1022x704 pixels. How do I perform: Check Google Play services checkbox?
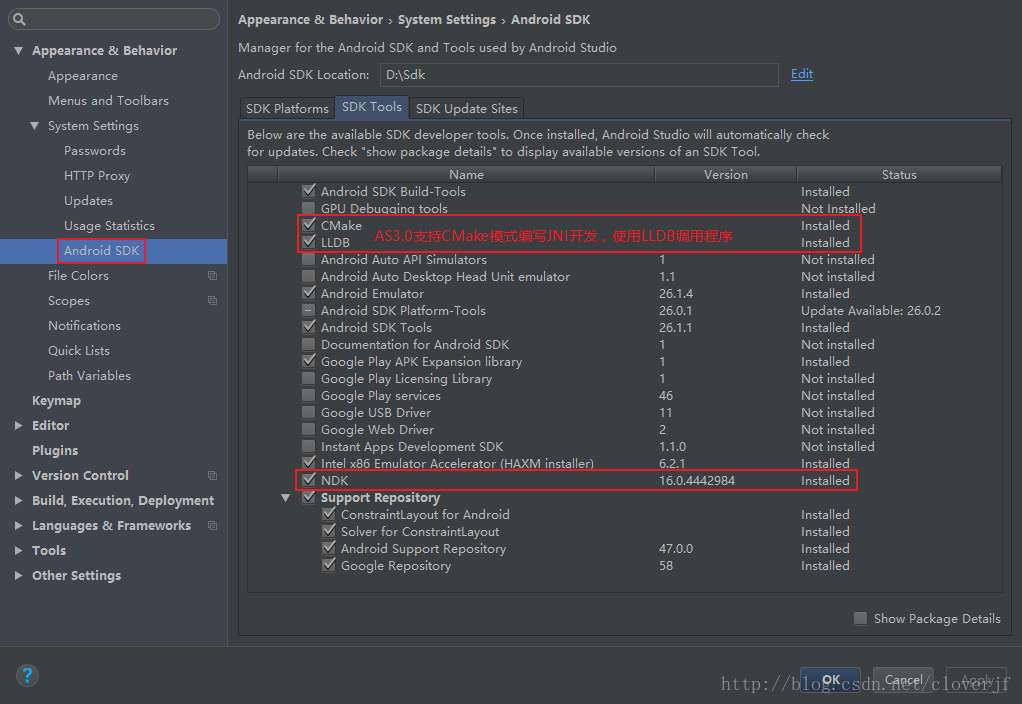pyautogui.click(x=309, y=395)
